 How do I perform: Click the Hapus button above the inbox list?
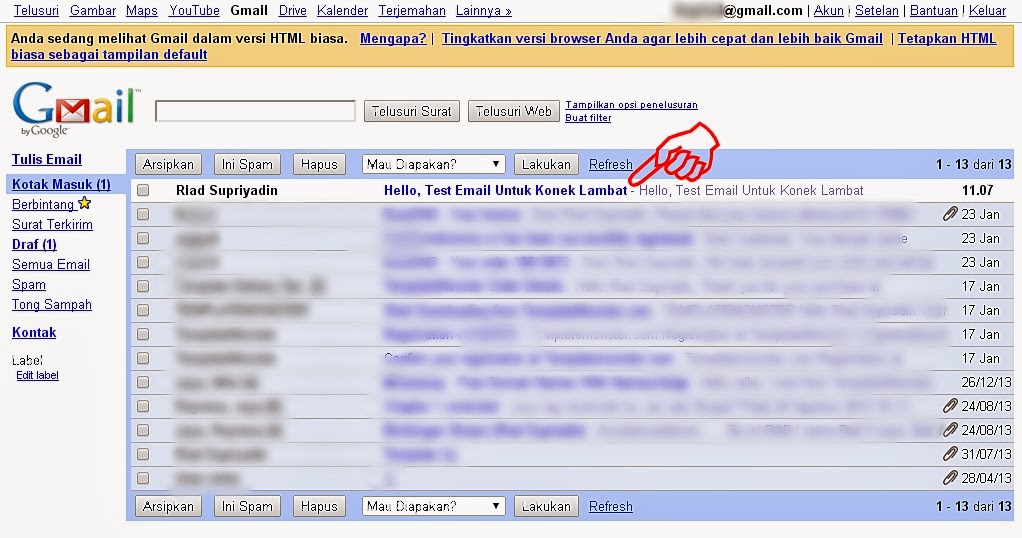(x=319, y=164)
